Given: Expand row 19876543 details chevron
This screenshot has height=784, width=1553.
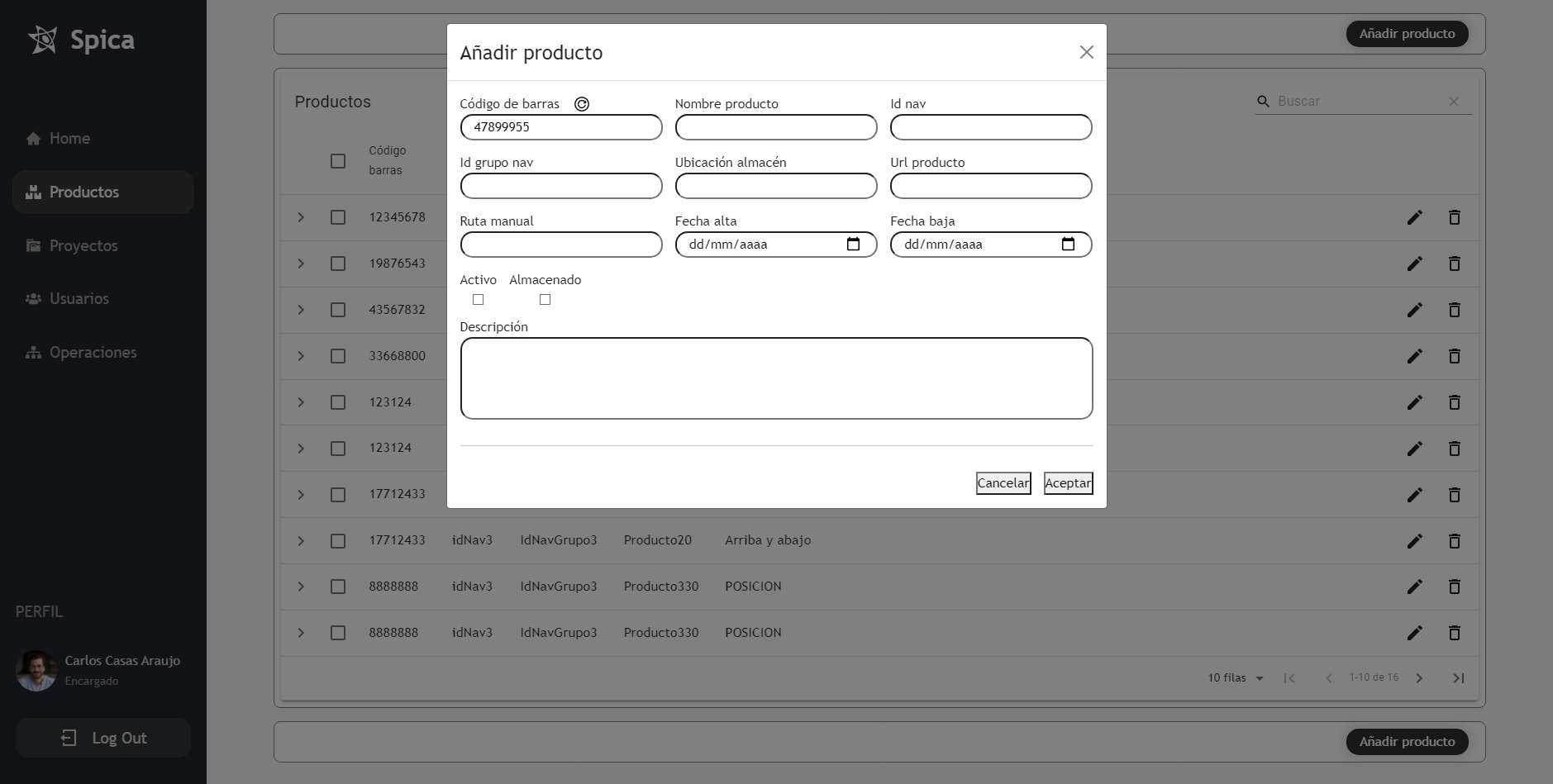Looking at the screenshot, I should 301,264.
